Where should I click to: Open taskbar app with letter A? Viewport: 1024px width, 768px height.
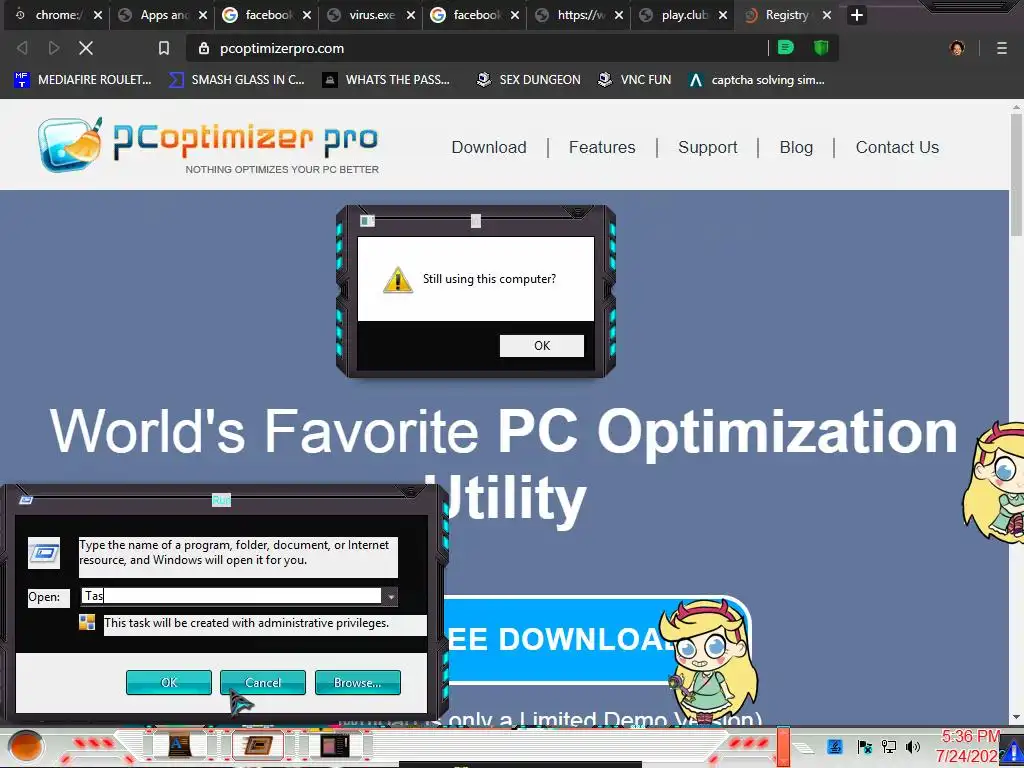pos(178,745)
